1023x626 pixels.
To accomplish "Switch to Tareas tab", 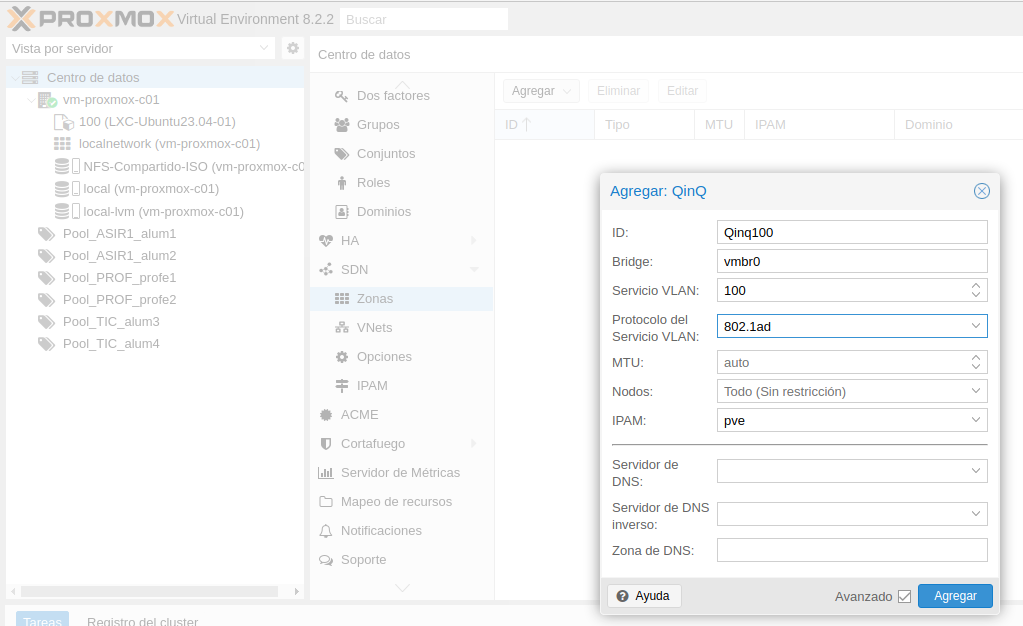I will pyautogui.click(x=42, y=619).
